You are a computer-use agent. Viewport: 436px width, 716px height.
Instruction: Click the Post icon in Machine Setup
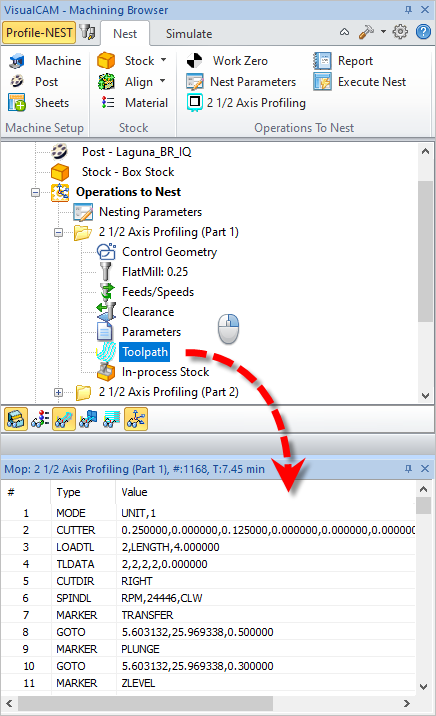(x=17, y=82)
